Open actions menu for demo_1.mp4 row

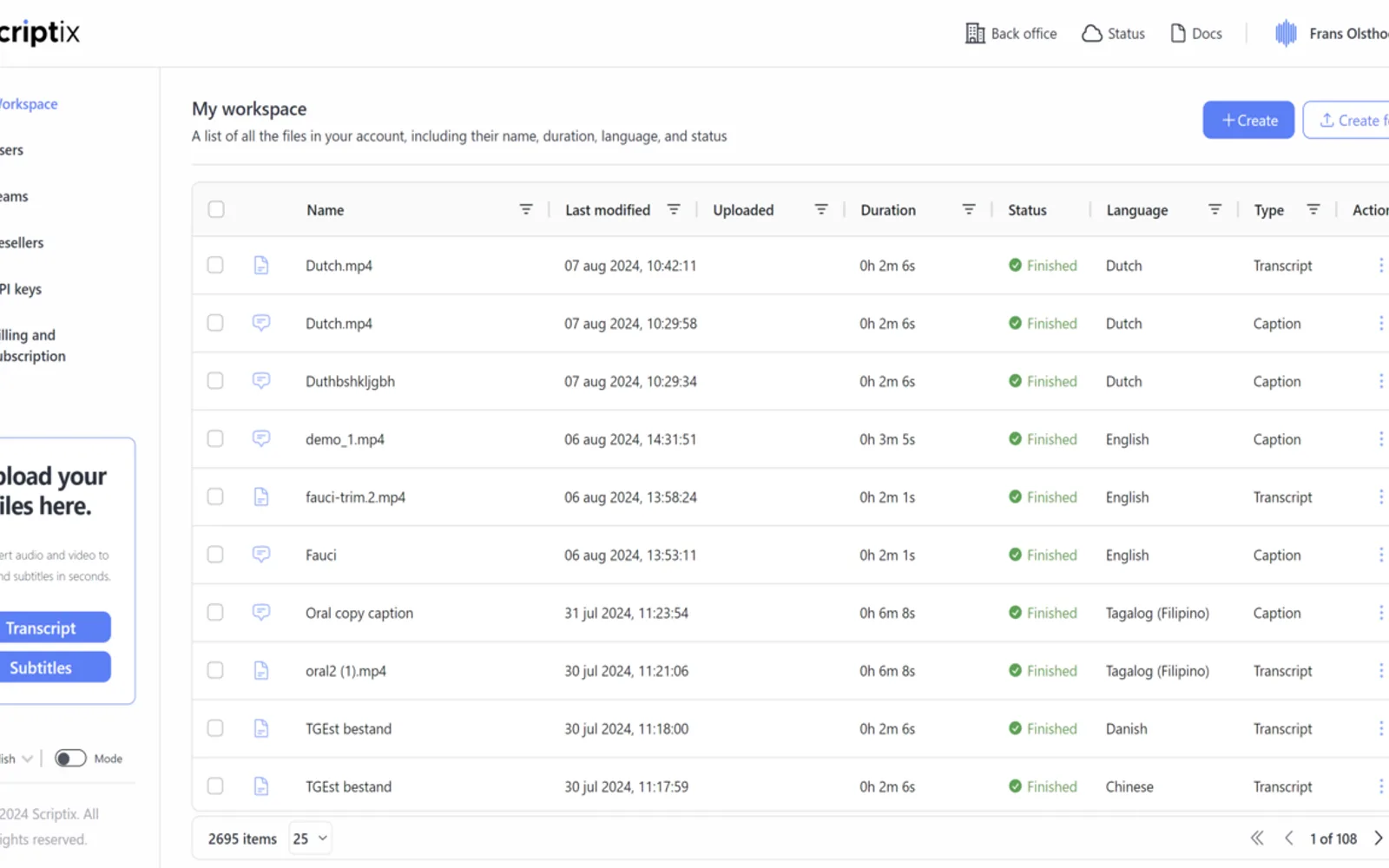pyautogui.click(x=1380, y=439)
